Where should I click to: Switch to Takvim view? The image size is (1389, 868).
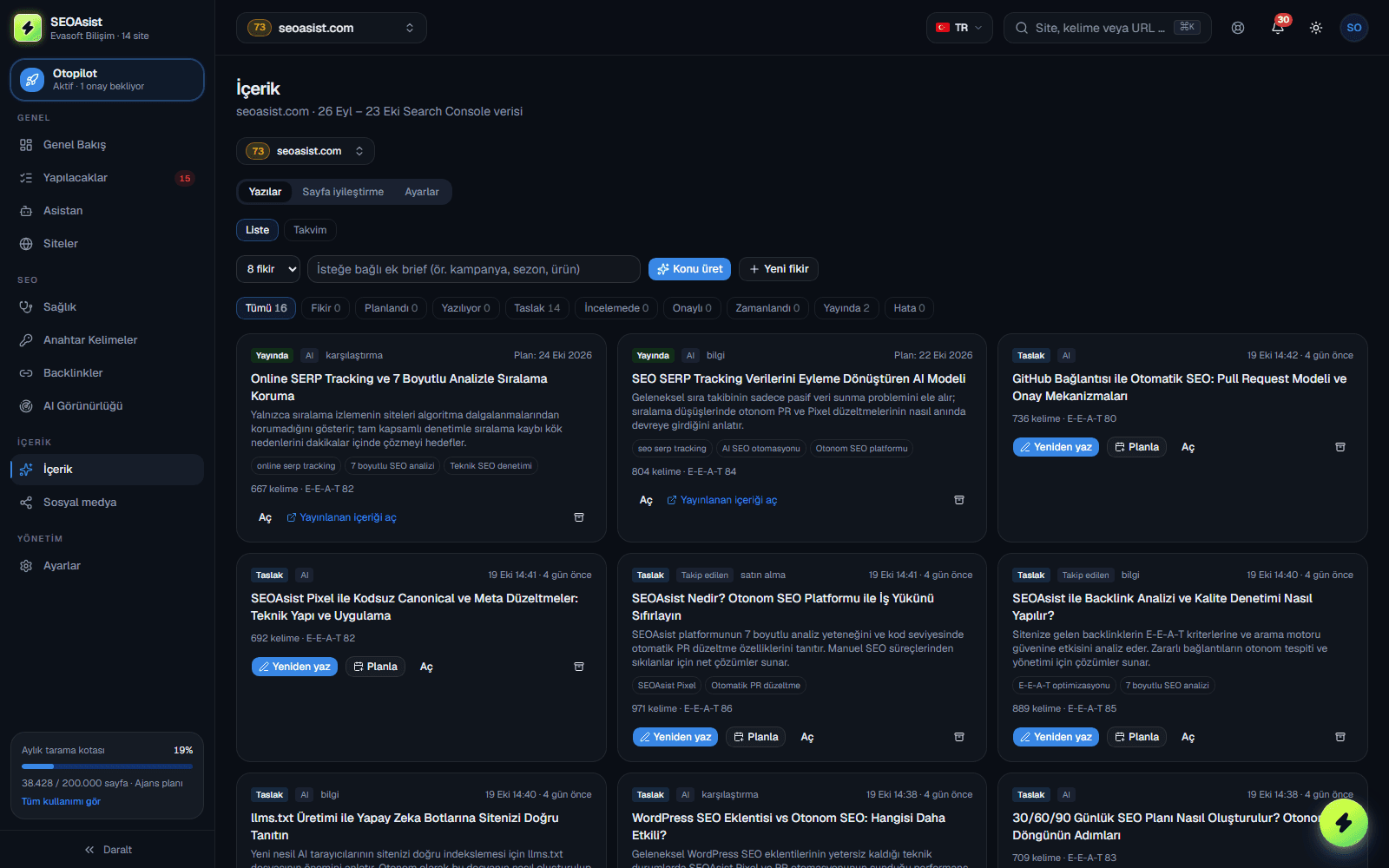310,230
